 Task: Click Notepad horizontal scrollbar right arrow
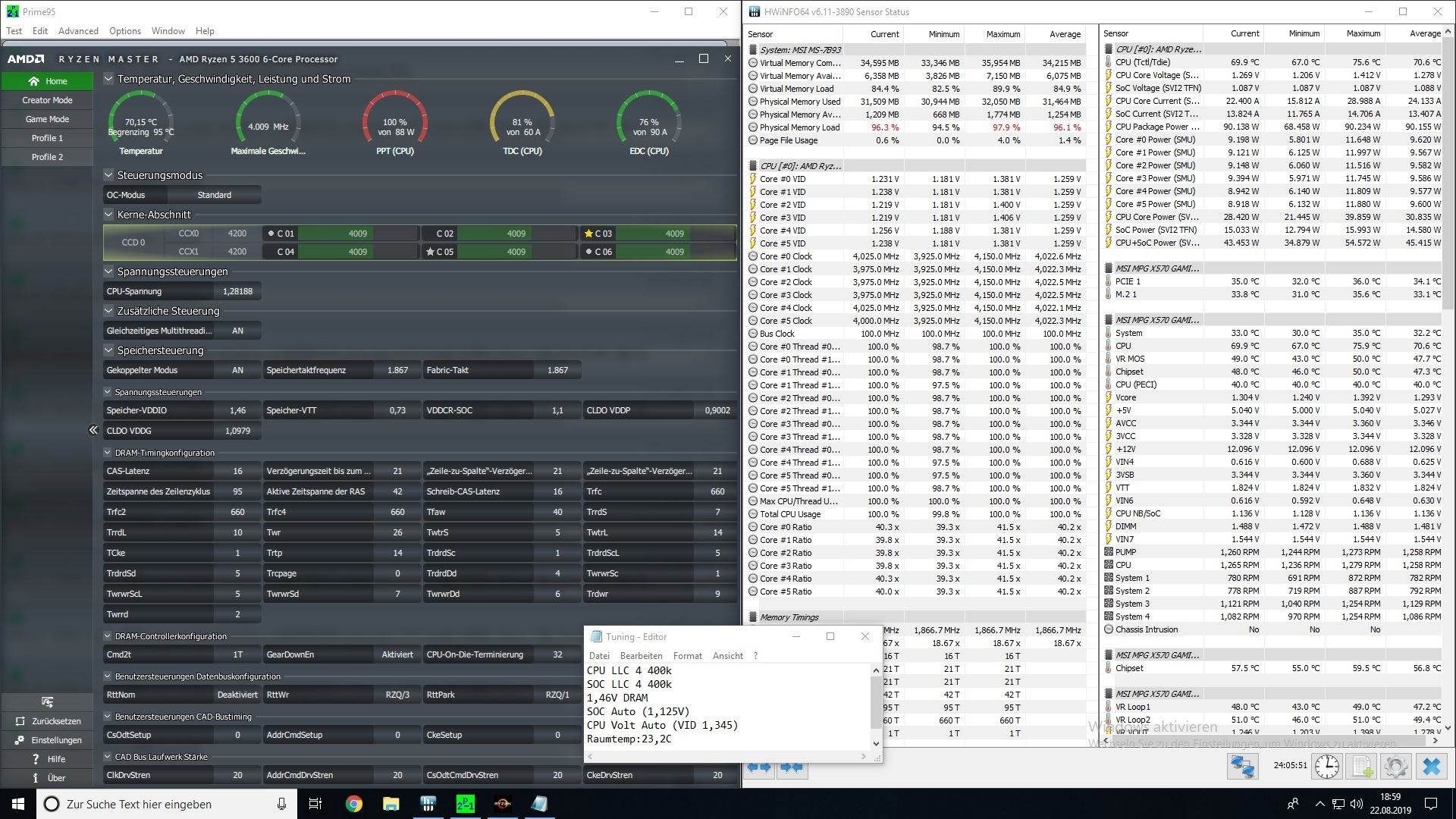click(x=864, y=756)
